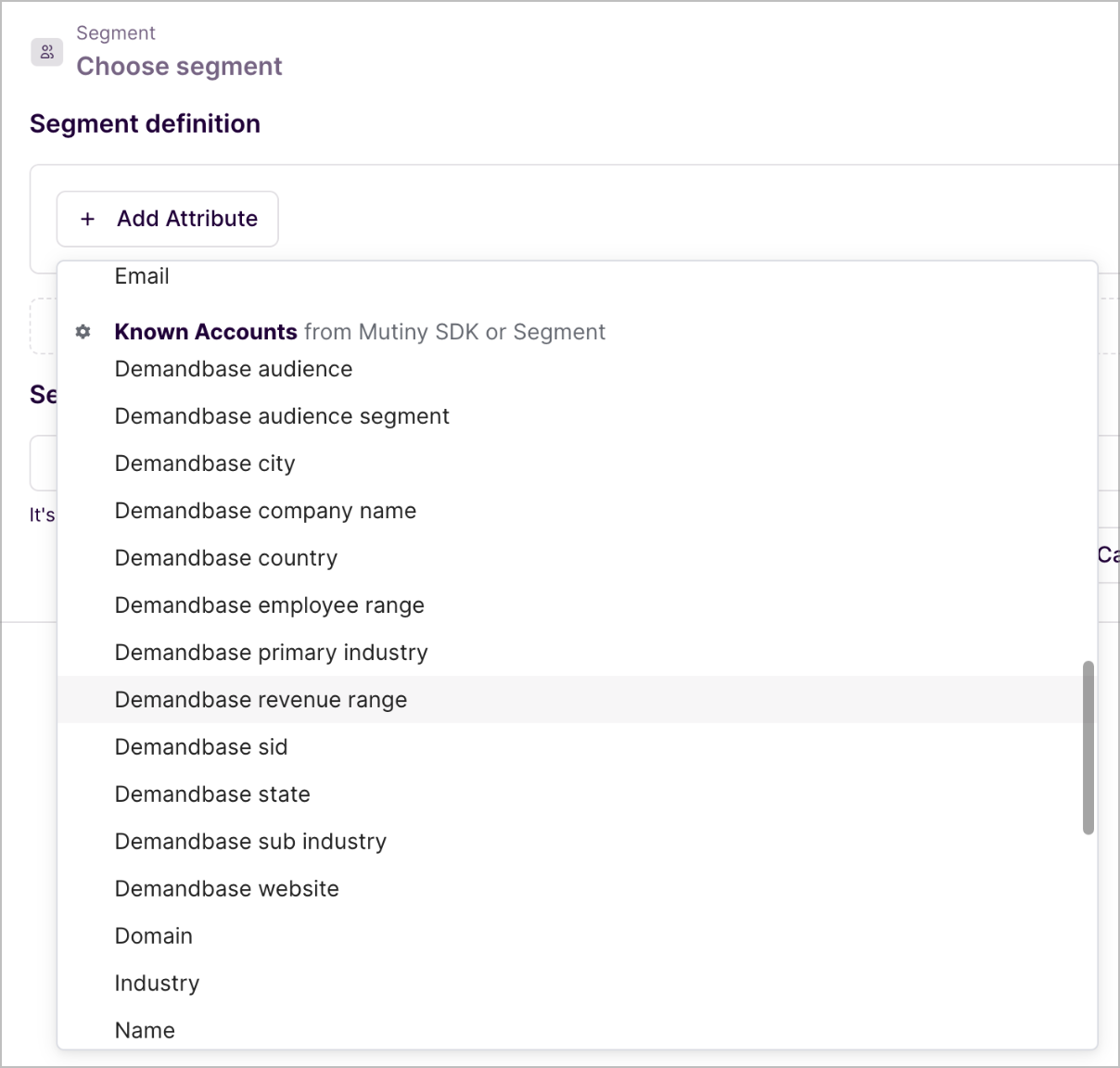Click the Segment definition heading
Screen dimensions: 1120x1068
pos(145,124)
